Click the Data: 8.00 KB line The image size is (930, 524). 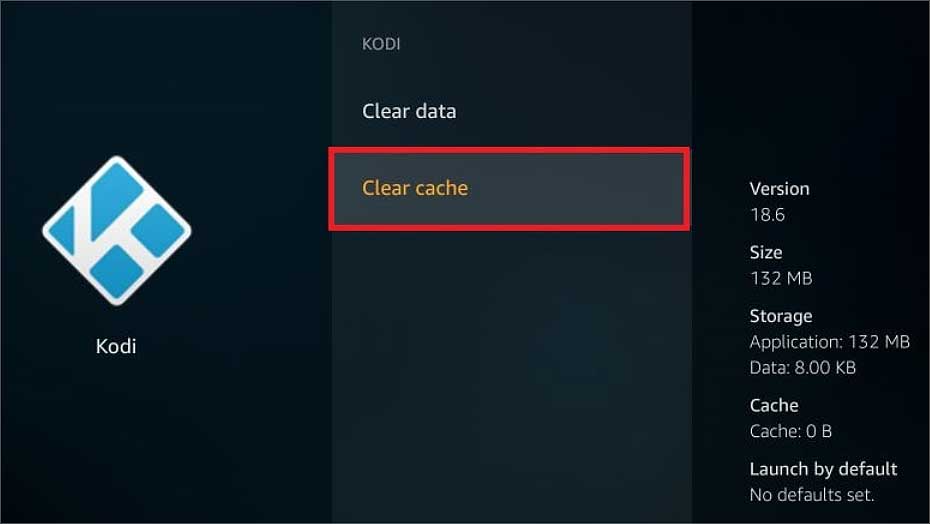pos(802,367)
